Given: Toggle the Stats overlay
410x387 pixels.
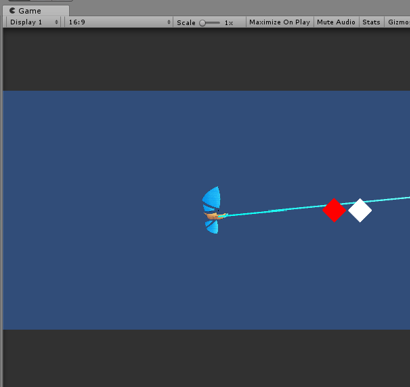Looking at the screenshot, I should [371, 22].
